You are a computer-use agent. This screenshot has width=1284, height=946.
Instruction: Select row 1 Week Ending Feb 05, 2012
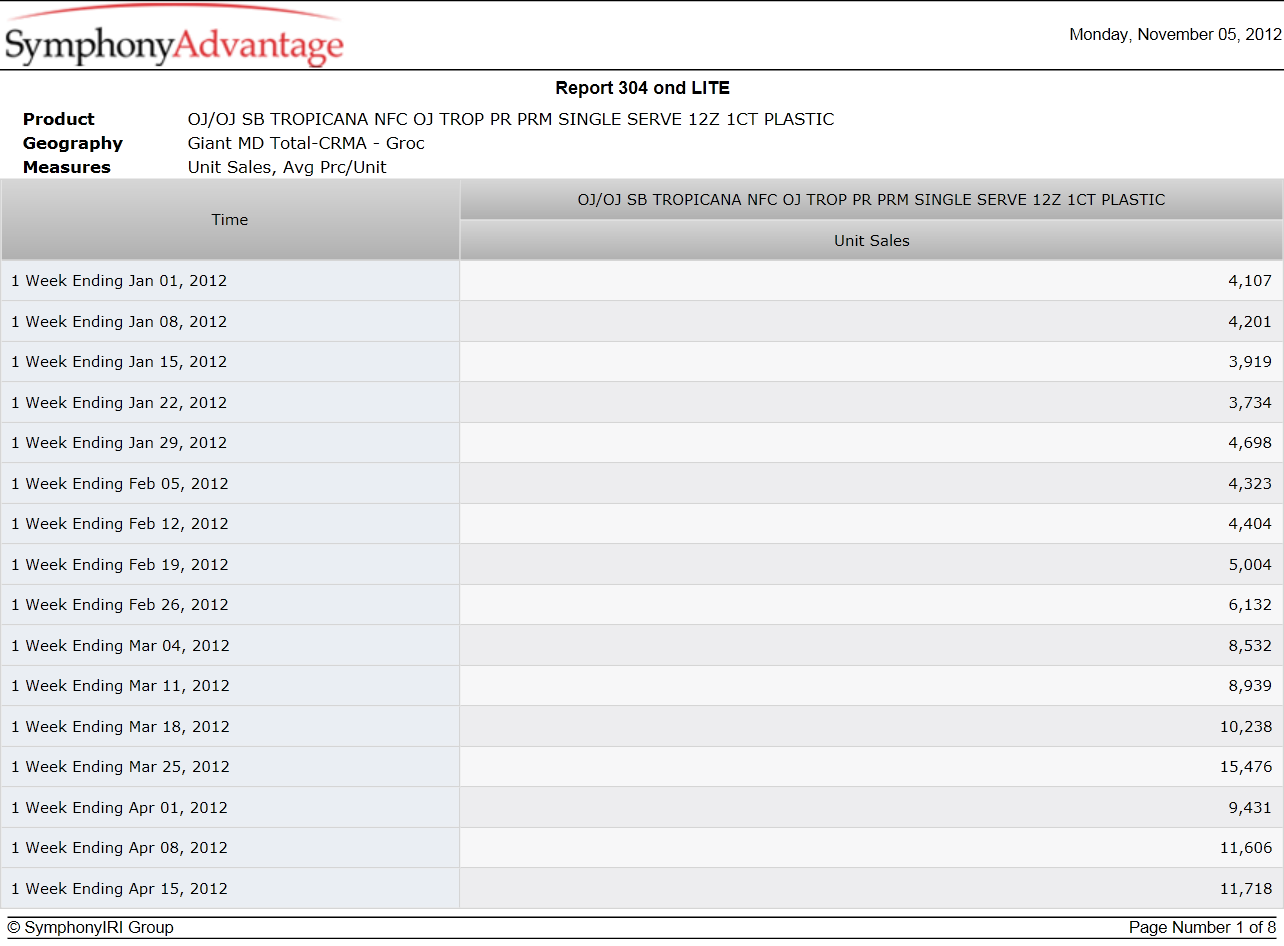click(x=642, y=483)
